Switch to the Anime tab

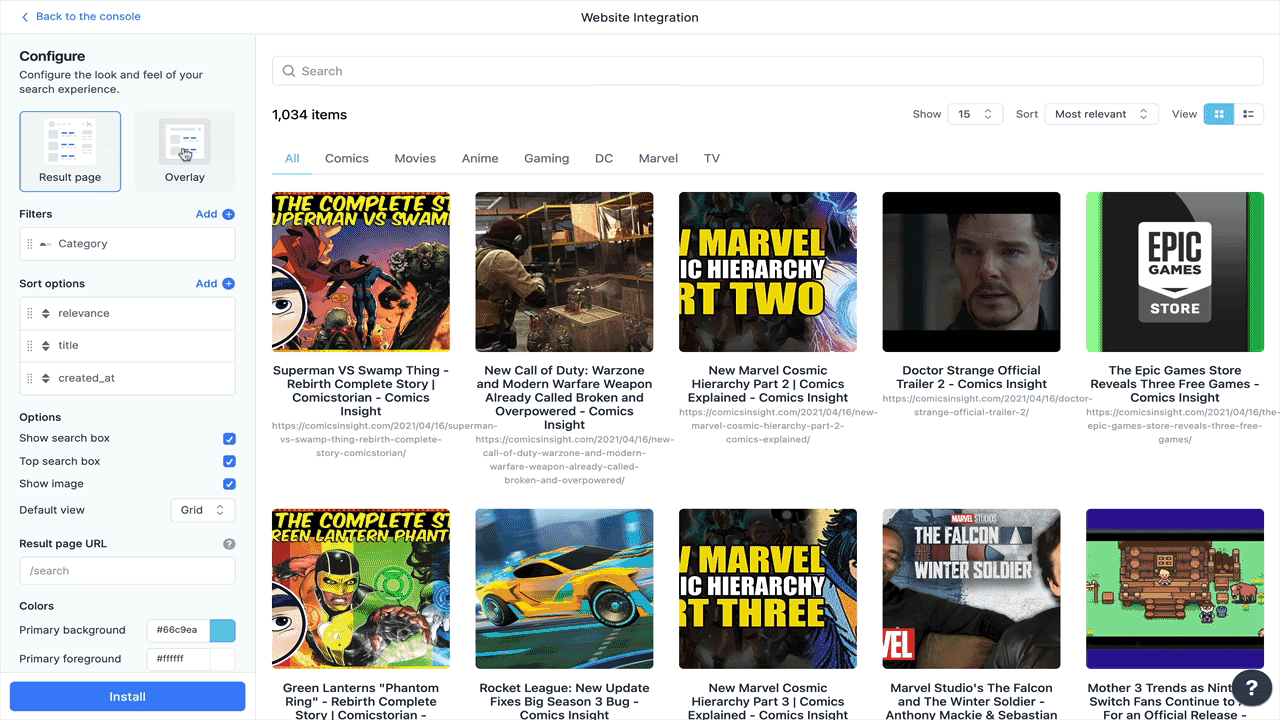[x=480, y=158]
